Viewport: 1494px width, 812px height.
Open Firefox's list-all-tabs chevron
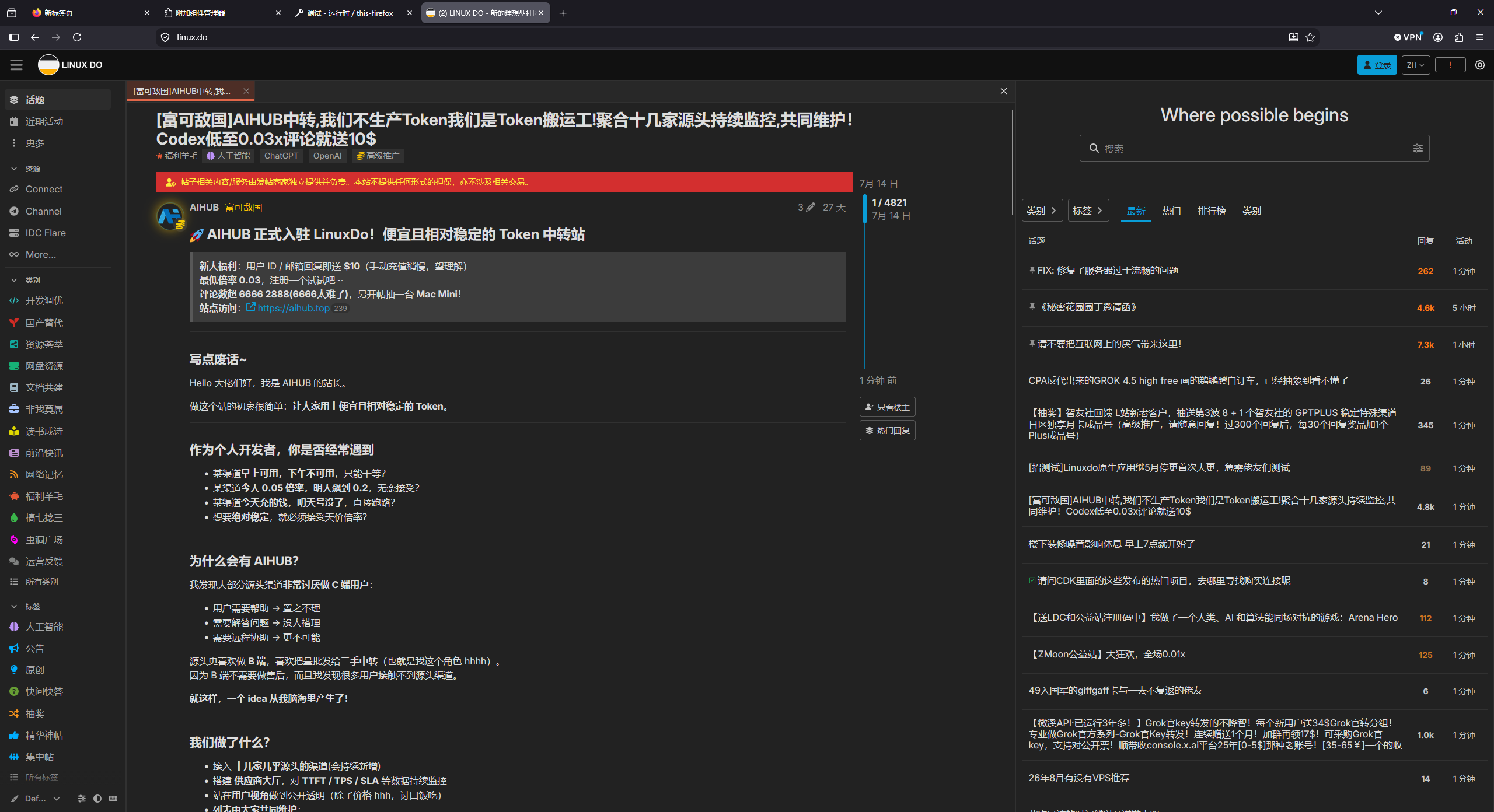[x=1378, y=12]
